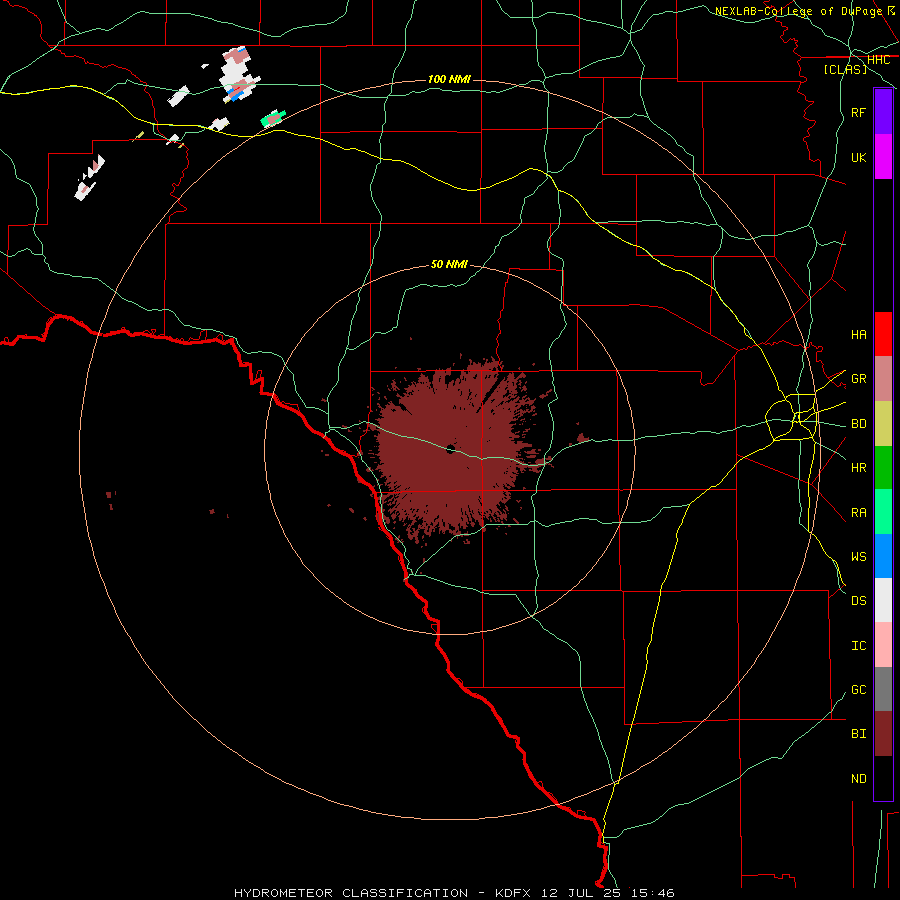Click the RF purple legend color swatch
The height and width of the screenshot is (900, 900).
883,112
